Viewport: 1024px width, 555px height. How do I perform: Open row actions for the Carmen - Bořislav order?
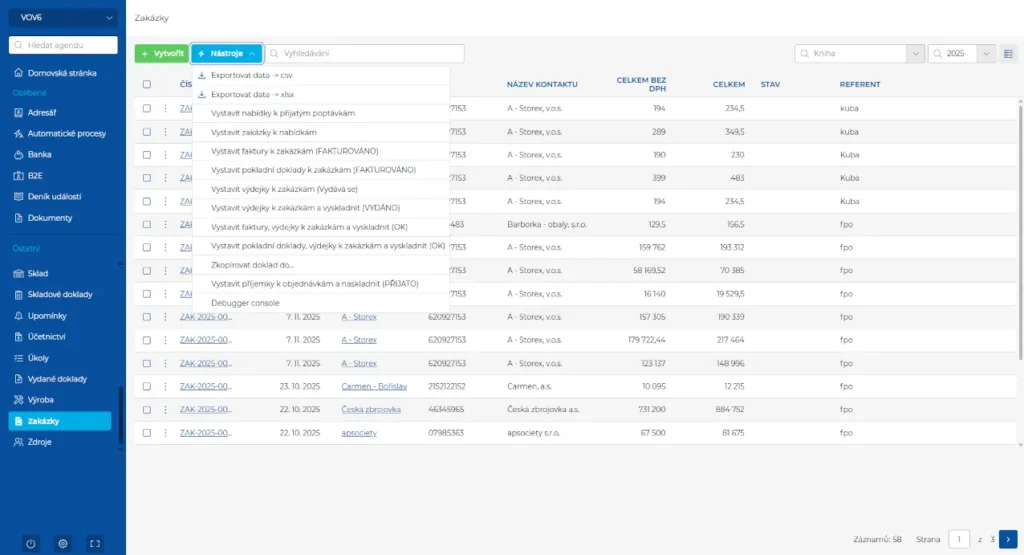pos(166,386)
